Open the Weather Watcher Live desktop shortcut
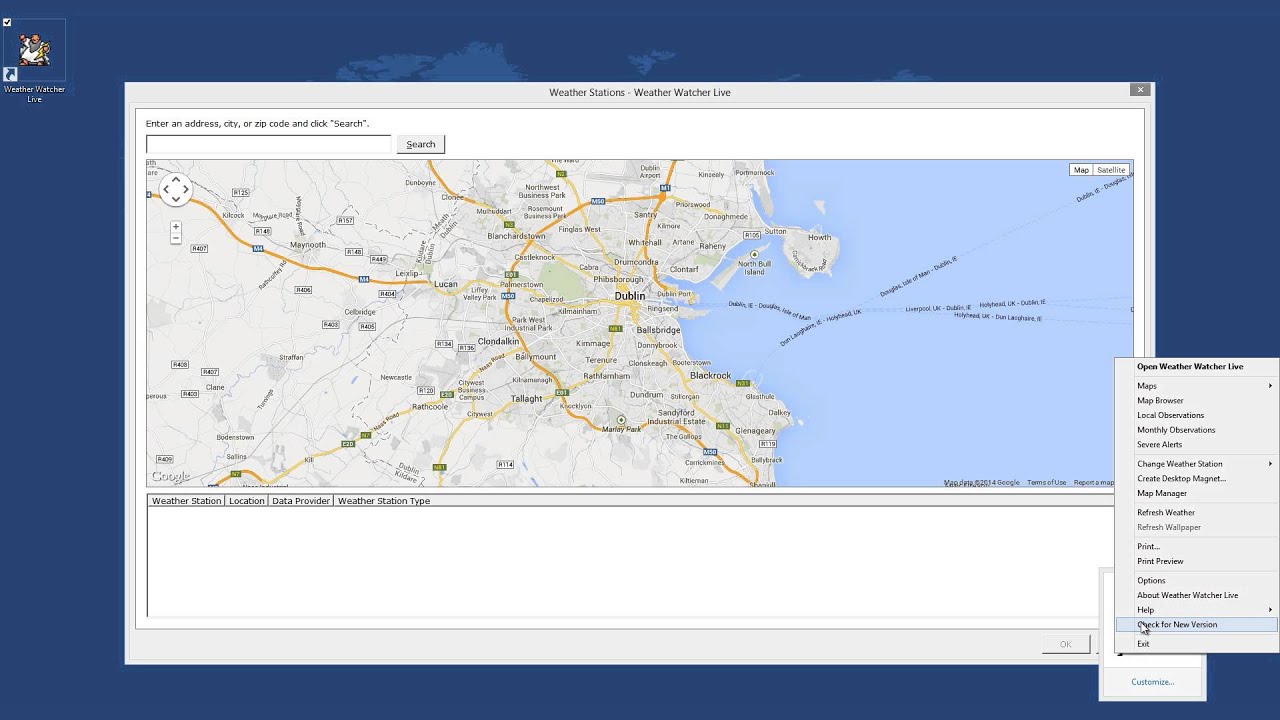Screen dimensions: 1280x720 coord(34,61)
